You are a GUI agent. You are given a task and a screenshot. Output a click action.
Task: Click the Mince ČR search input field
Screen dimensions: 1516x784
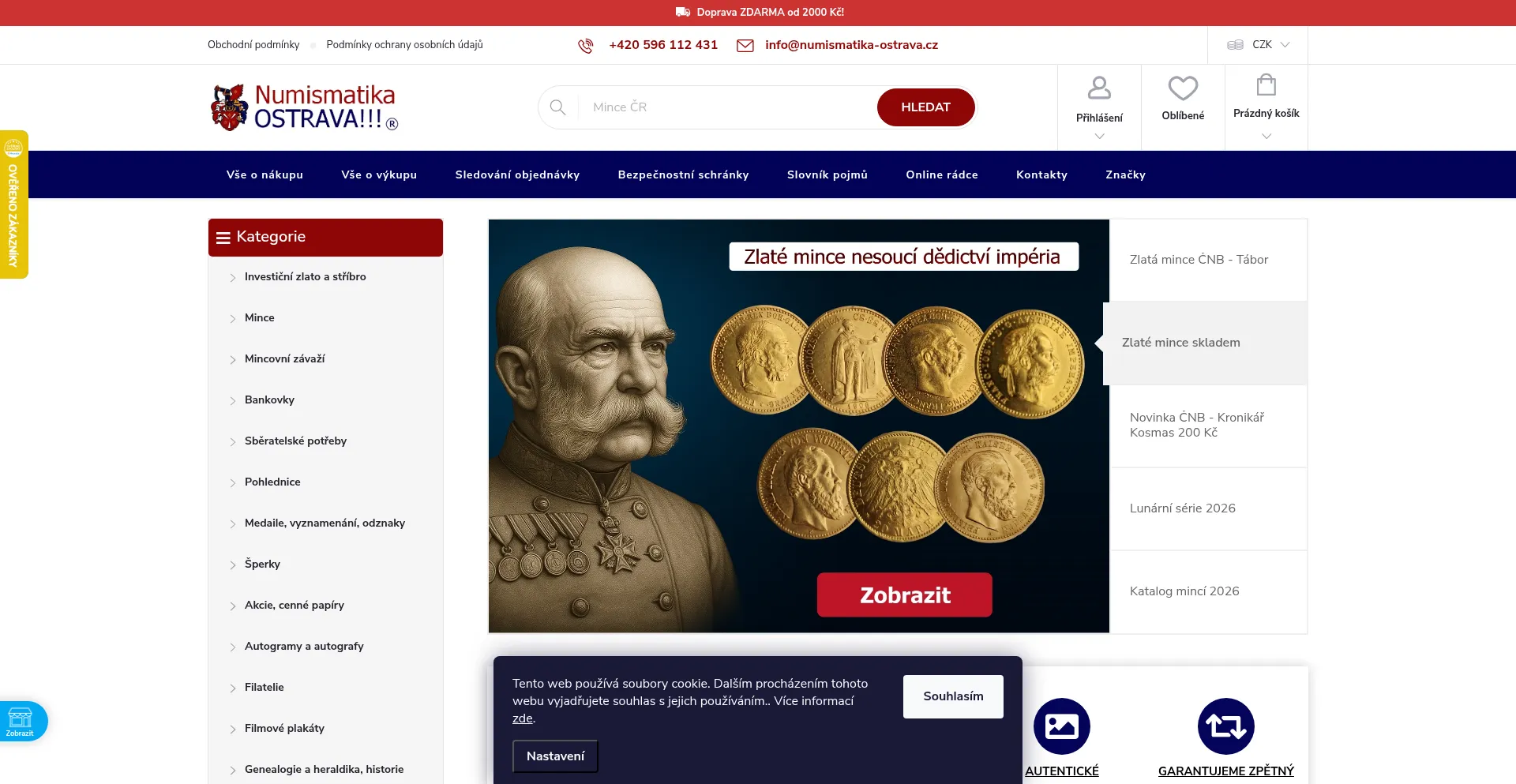pyautogui.click(x=730, y=107)
